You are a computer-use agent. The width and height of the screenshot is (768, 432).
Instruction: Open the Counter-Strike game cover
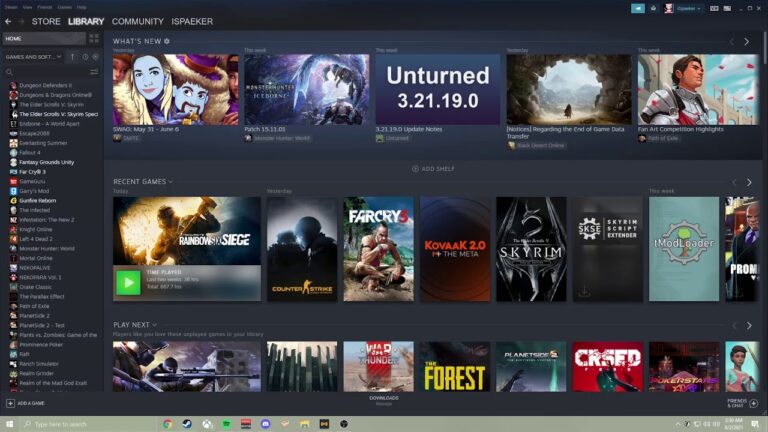coord(302,249)
